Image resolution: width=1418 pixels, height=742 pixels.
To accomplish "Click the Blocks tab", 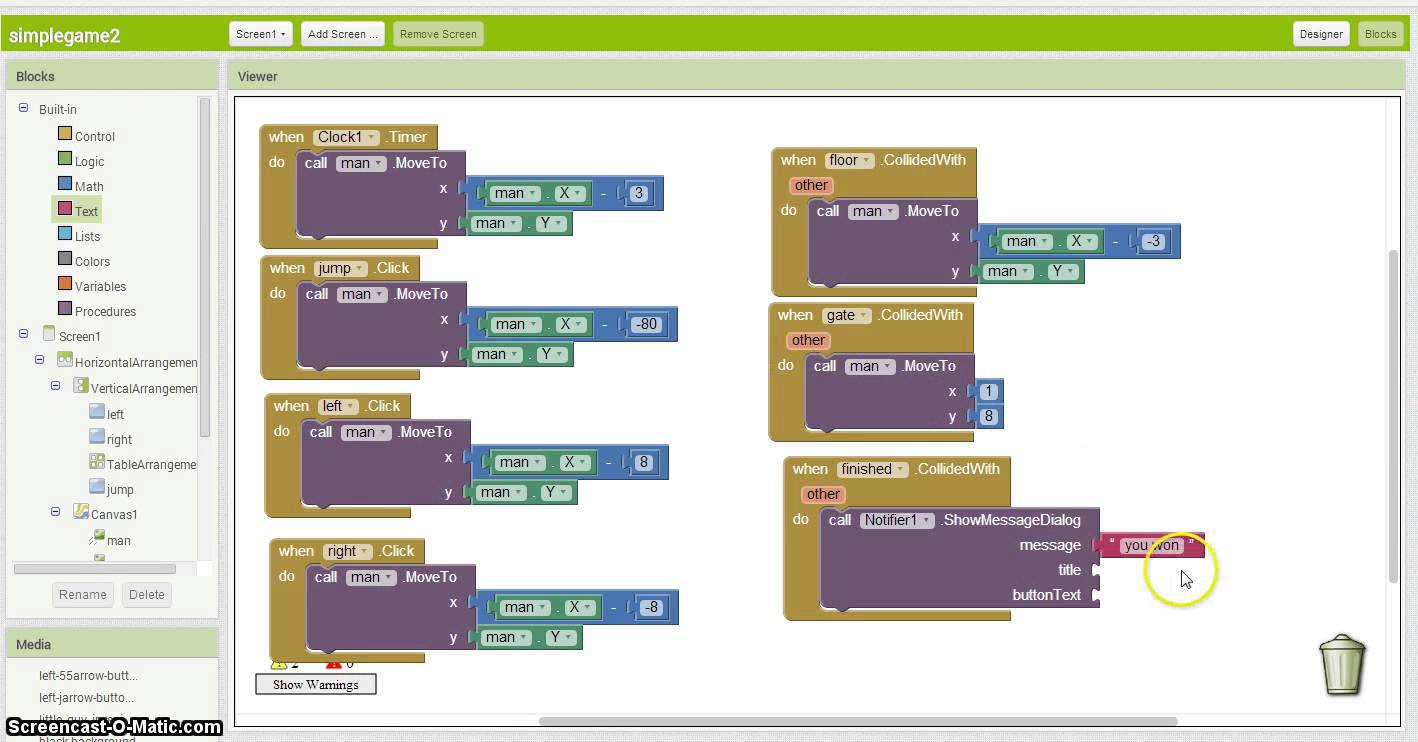I will (x=1381, y=33).
